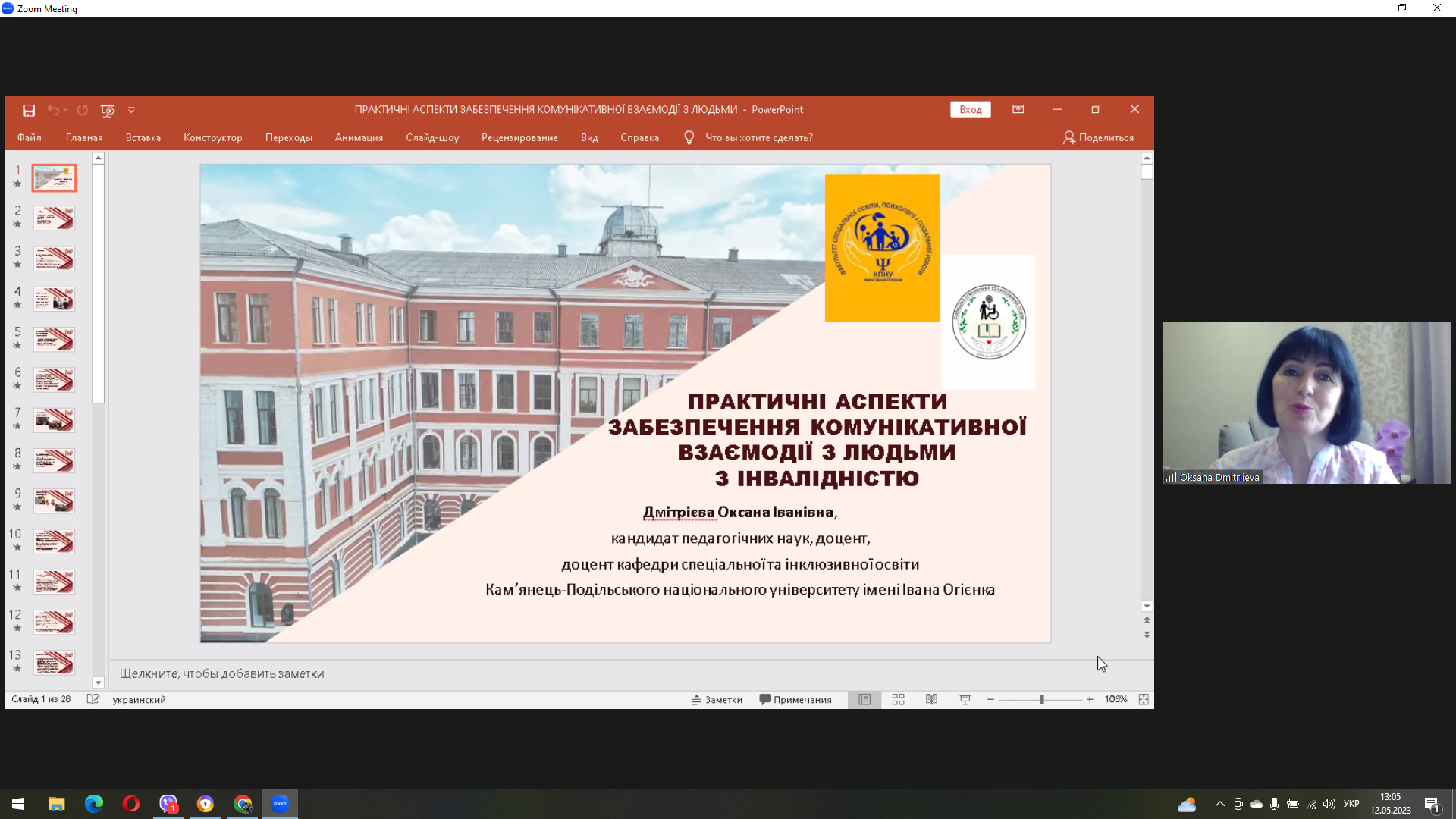Open Zoom app in taskbar
Screen dimensions: 1456x819
pos(280,804)
